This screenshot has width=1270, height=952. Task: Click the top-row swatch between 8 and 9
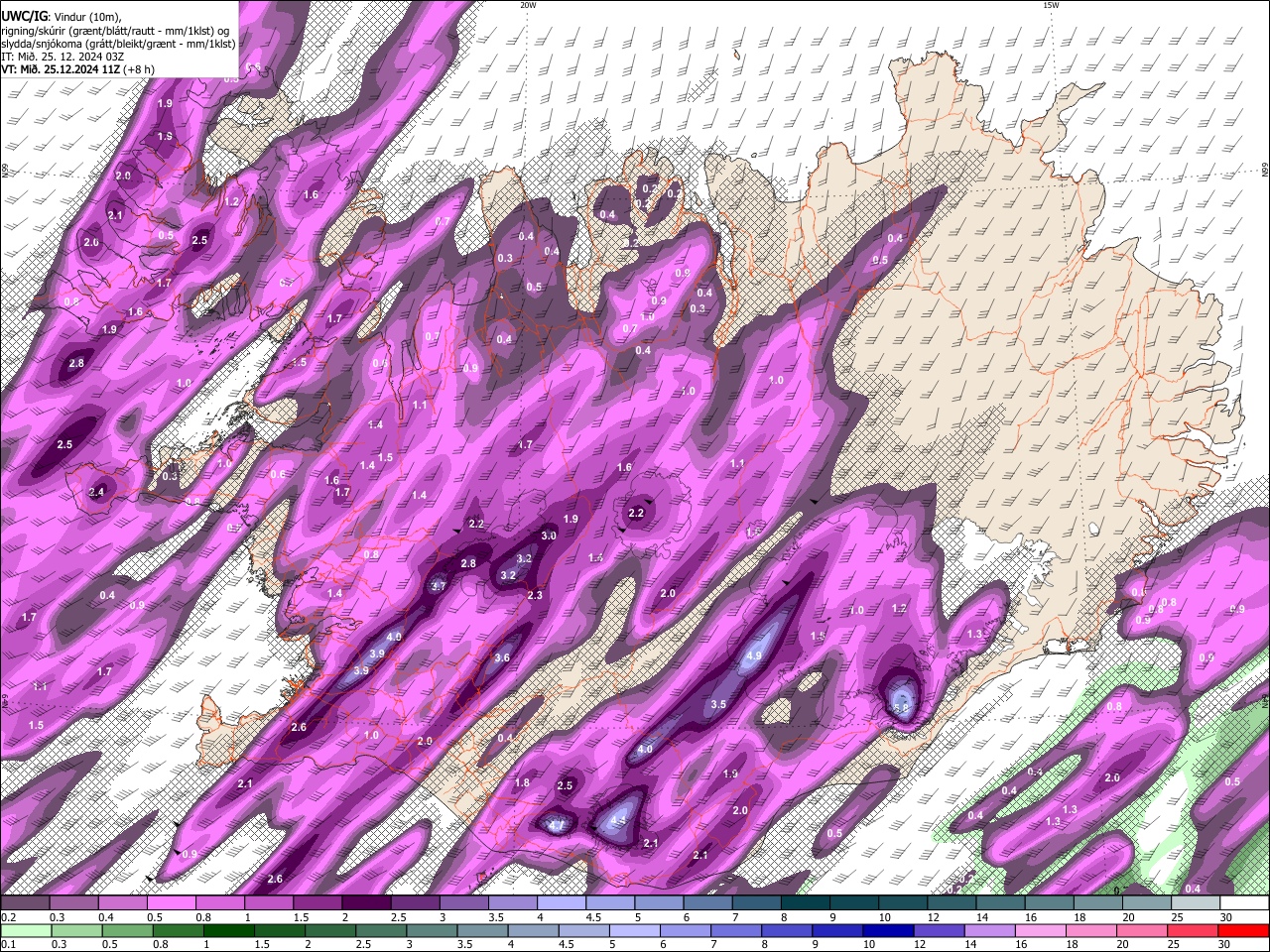(806, 903)
